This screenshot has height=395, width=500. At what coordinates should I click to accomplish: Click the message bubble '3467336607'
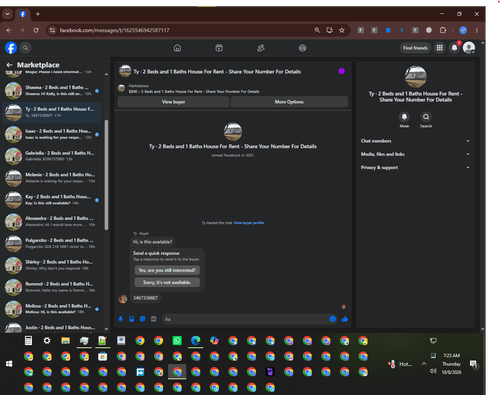[x=145, y=298]
